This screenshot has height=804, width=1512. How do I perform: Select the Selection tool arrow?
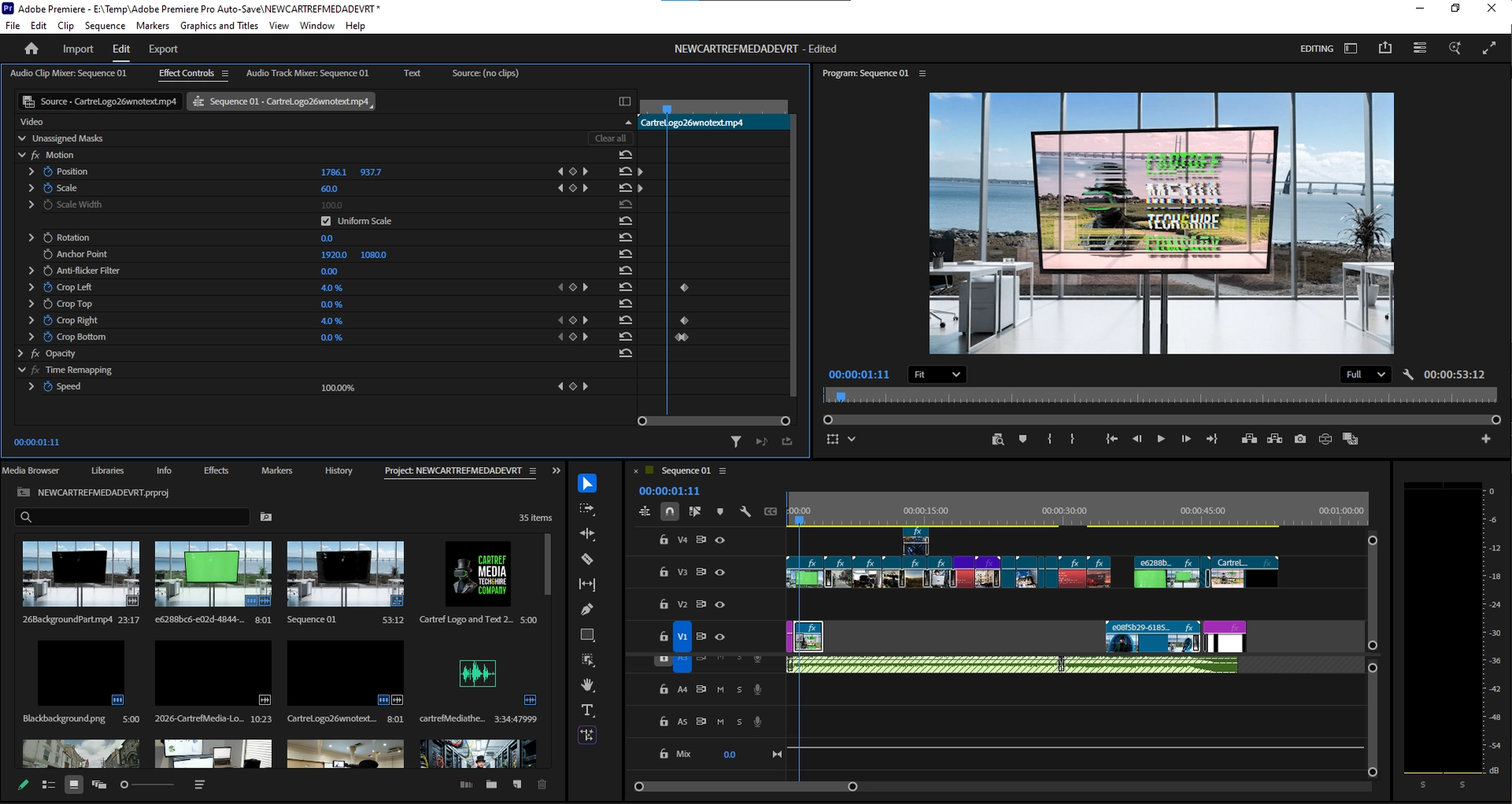pyautogui.click(x=587, y=484)
